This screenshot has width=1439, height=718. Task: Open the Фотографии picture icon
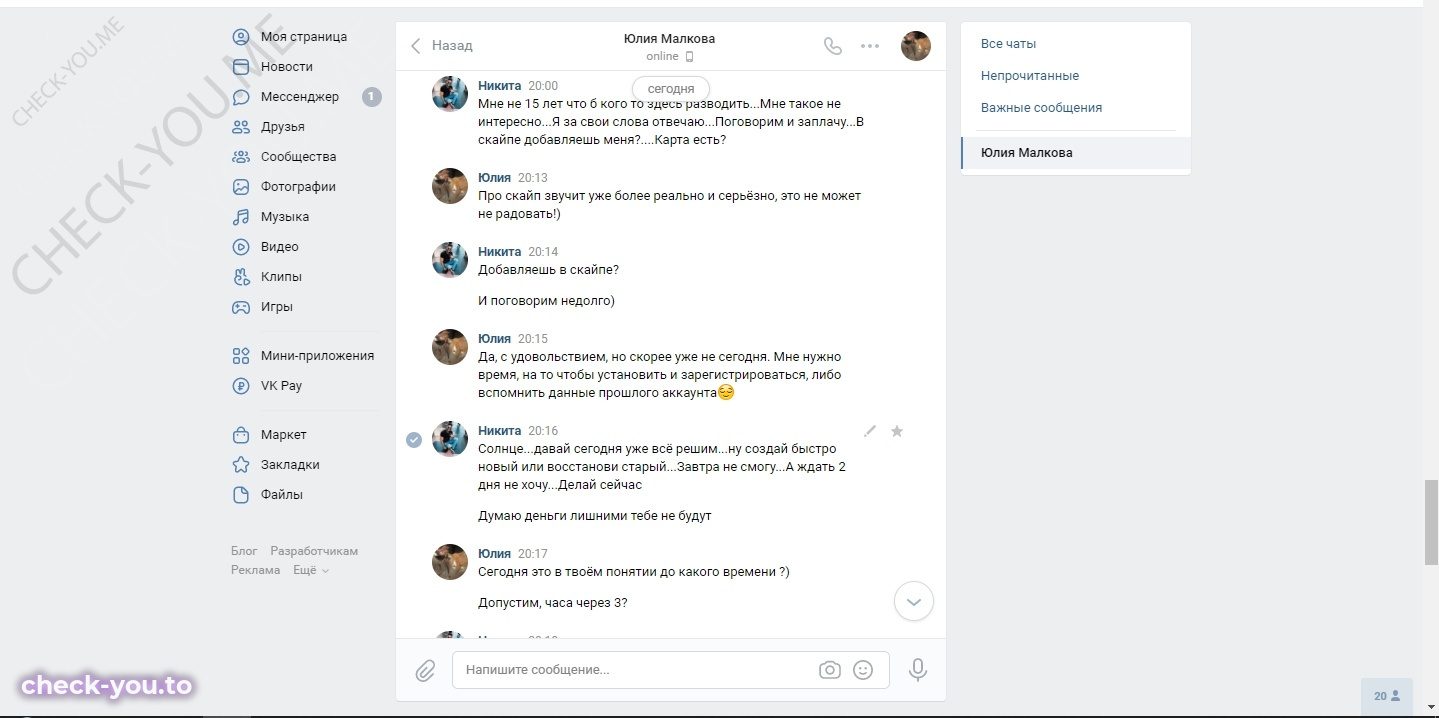click(241, 187)
